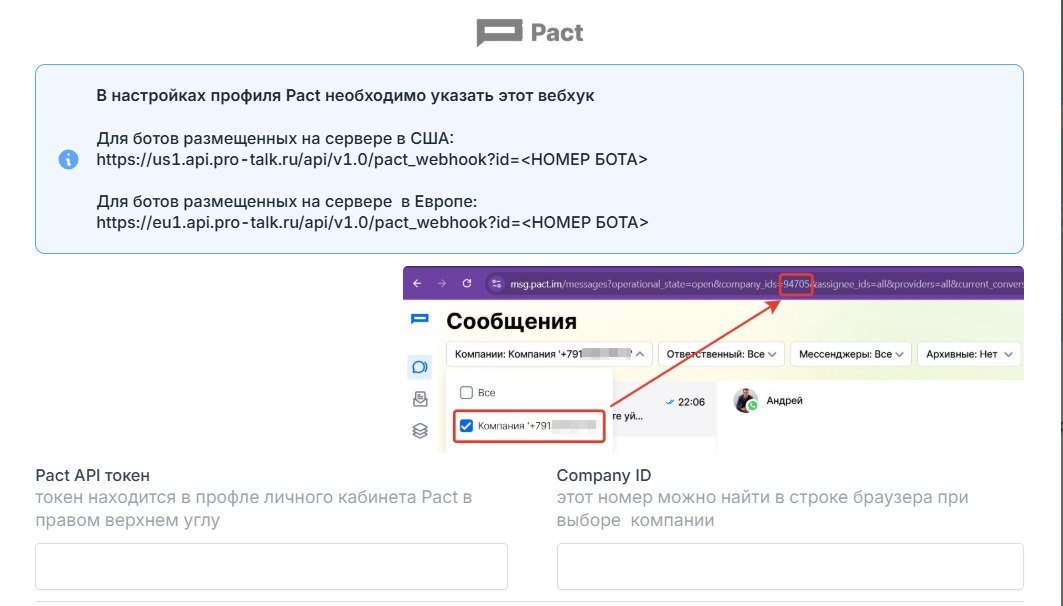Open the "Ответственный: Все" dropdown
Screen dimensions: 1063x606
pos(721,354)
